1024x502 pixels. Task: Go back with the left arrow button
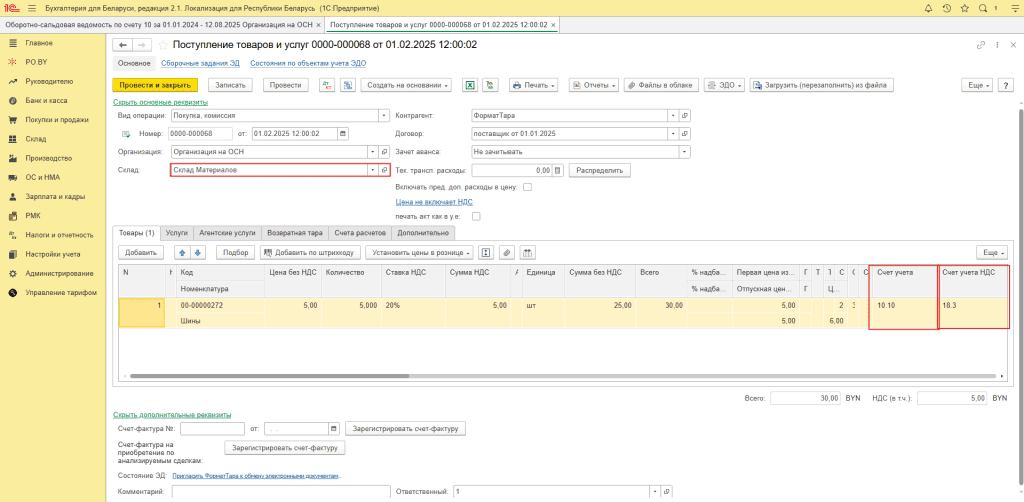(x=123, y=45)
